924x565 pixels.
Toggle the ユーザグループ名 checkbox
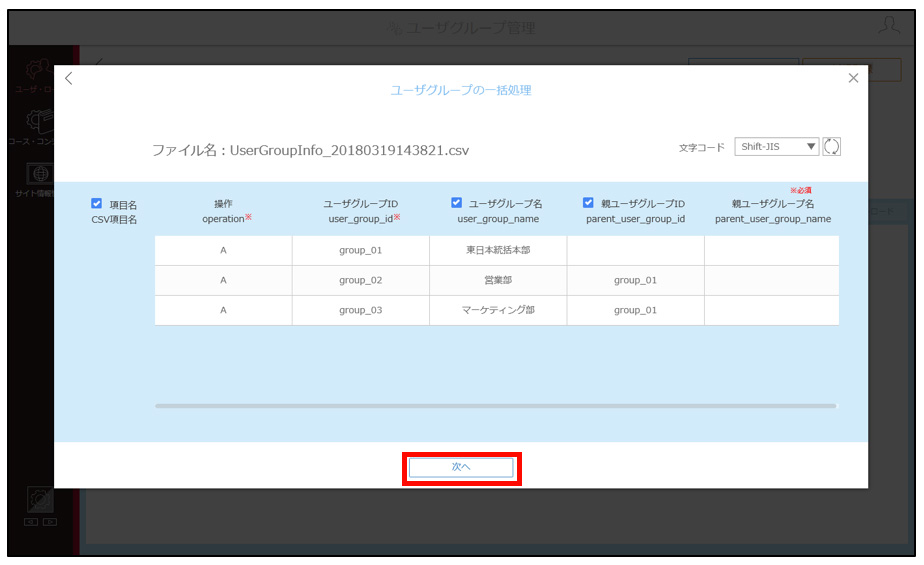coord(456,203)
